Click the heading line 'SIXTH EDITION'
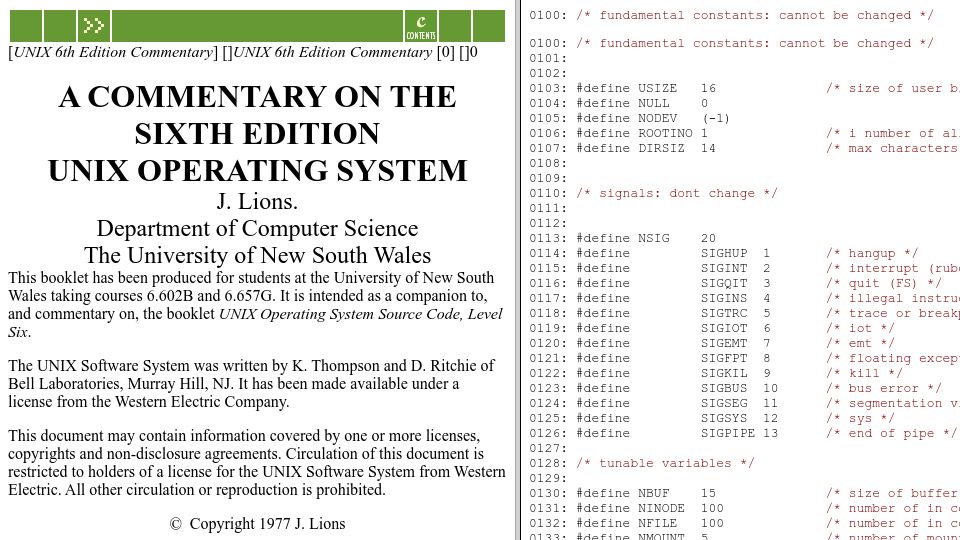This screenshot has width=960, height=540. point(257,133)
